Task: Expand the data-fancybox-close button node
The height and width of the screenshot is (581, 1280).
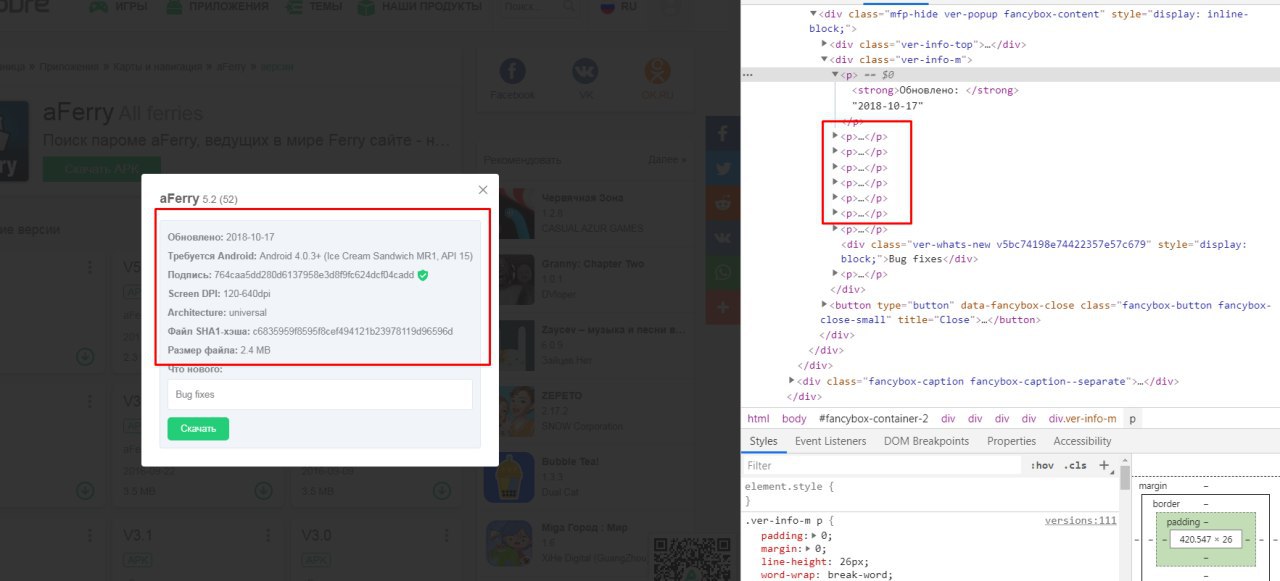Action: [824, 304]
